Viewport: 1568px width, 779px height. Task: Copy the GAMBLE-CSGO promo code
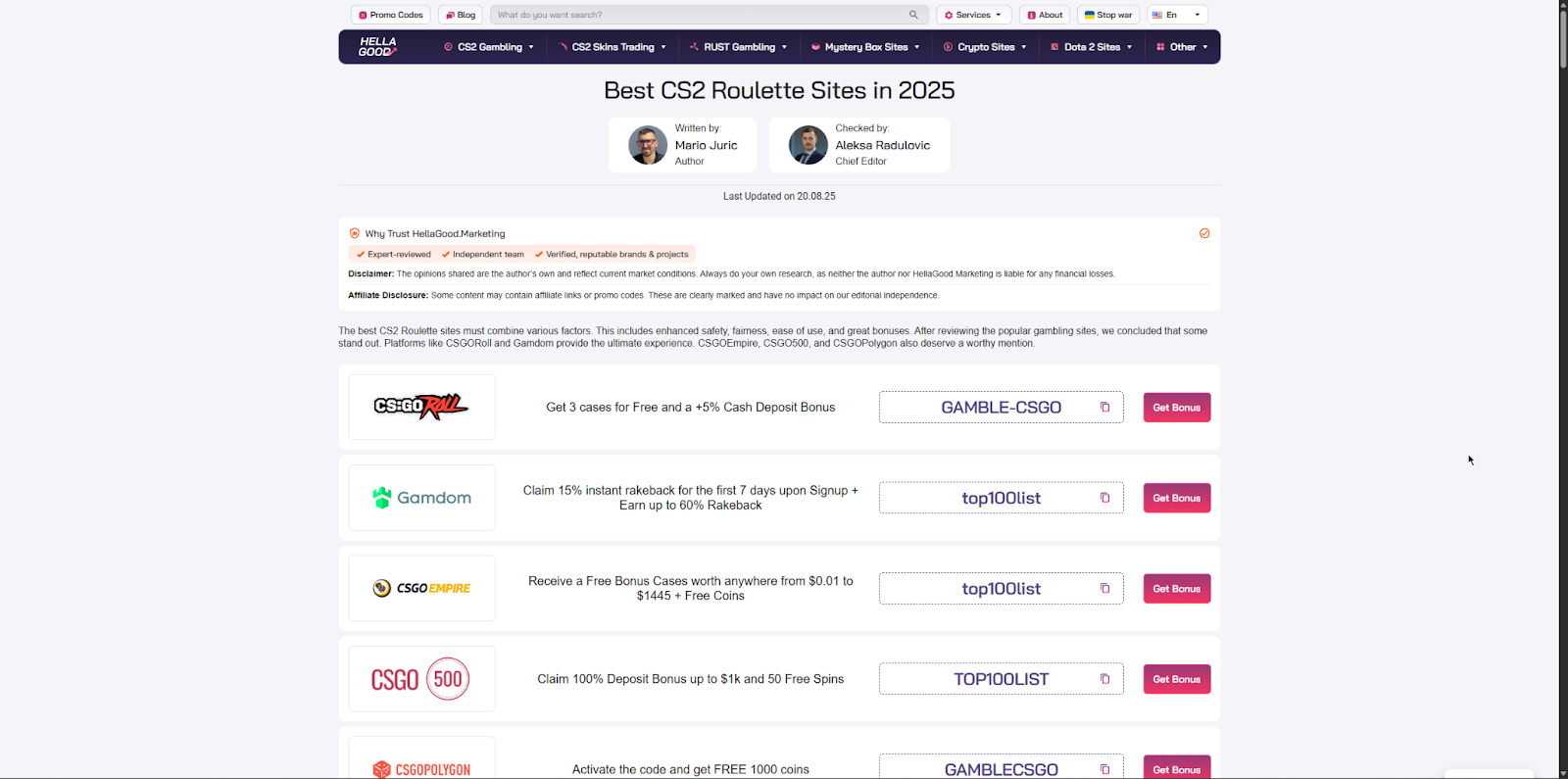pyautogui.click(x=1104, y=407)
